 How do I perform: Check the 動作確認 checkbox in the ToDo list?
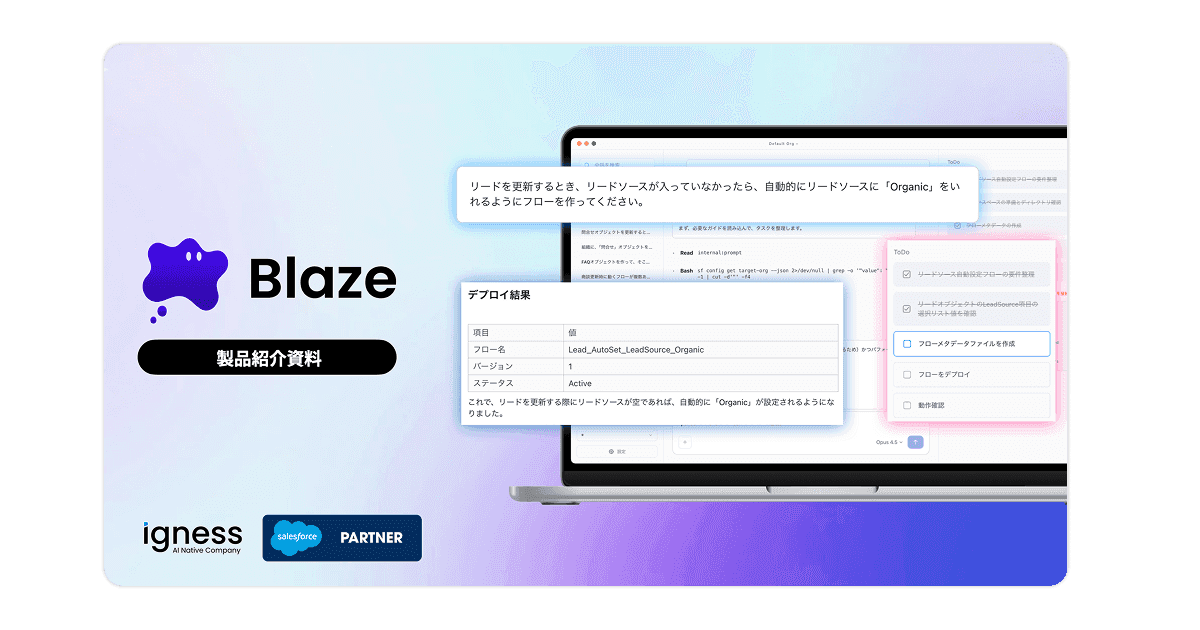(x=906, y=405)
